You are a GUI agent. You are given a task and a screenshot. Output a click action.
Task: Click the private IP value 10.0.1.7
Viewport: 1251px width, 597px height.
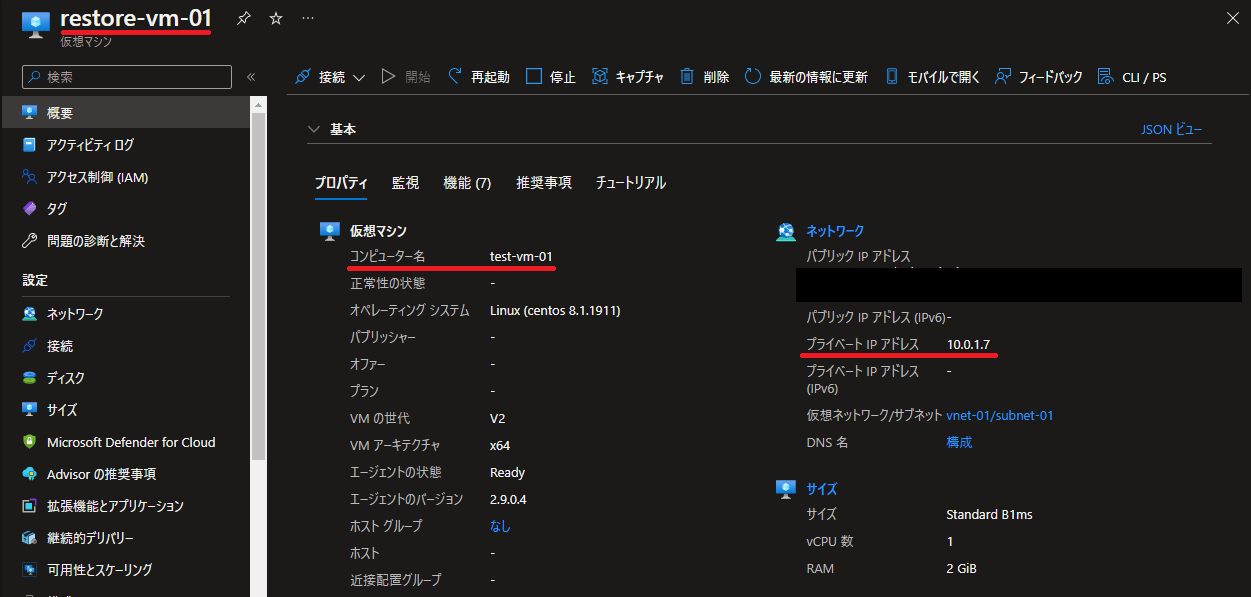click(x=969, y=345)
